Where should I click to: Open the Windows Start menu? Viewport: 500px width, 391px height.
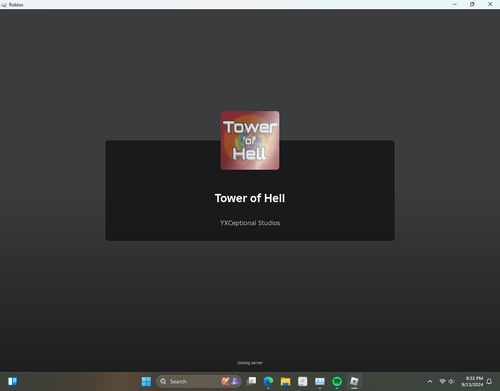[146, 381]
